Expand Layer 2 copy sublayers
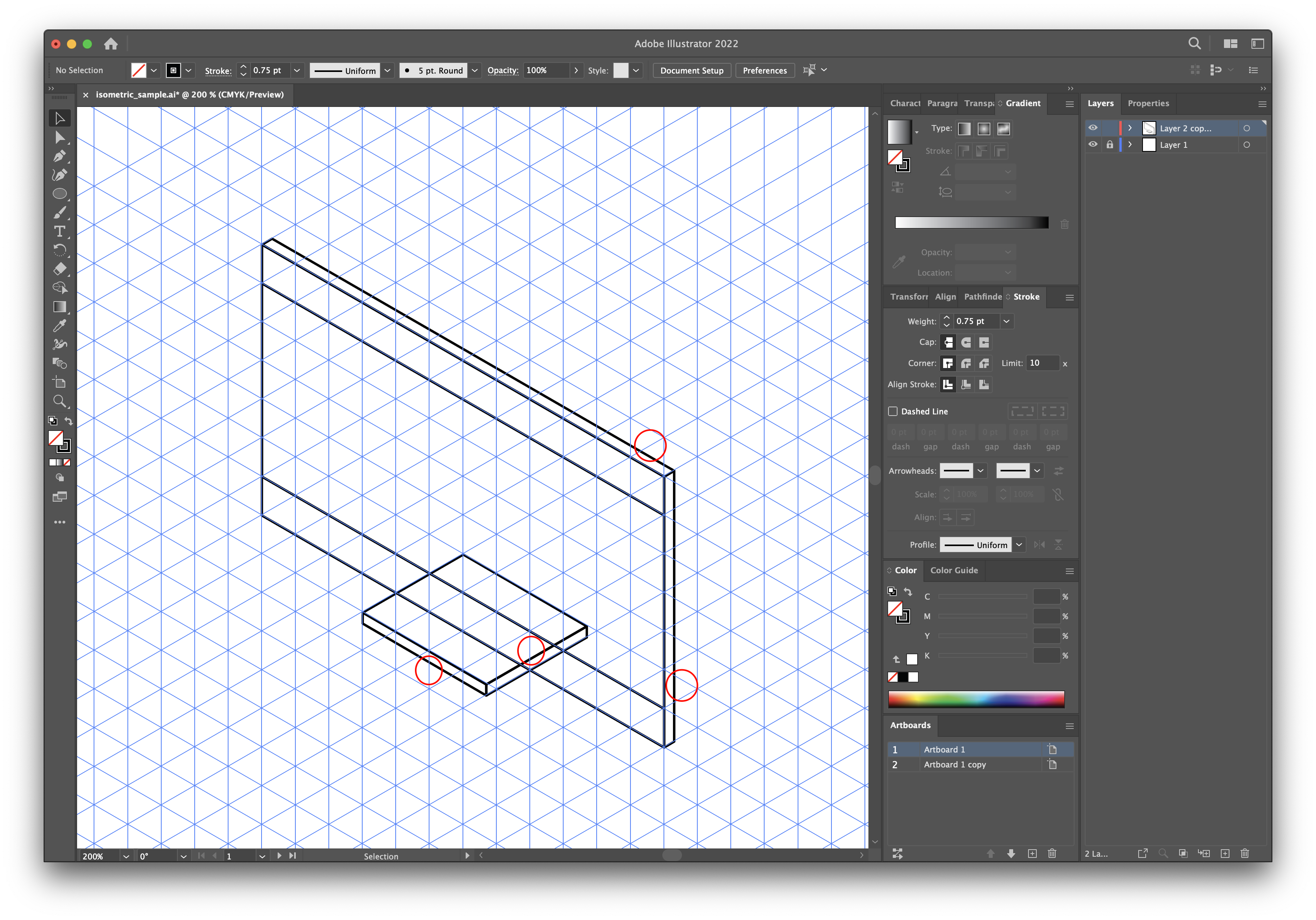This screenshot has height=920, width=1316. click(1130, 128)
